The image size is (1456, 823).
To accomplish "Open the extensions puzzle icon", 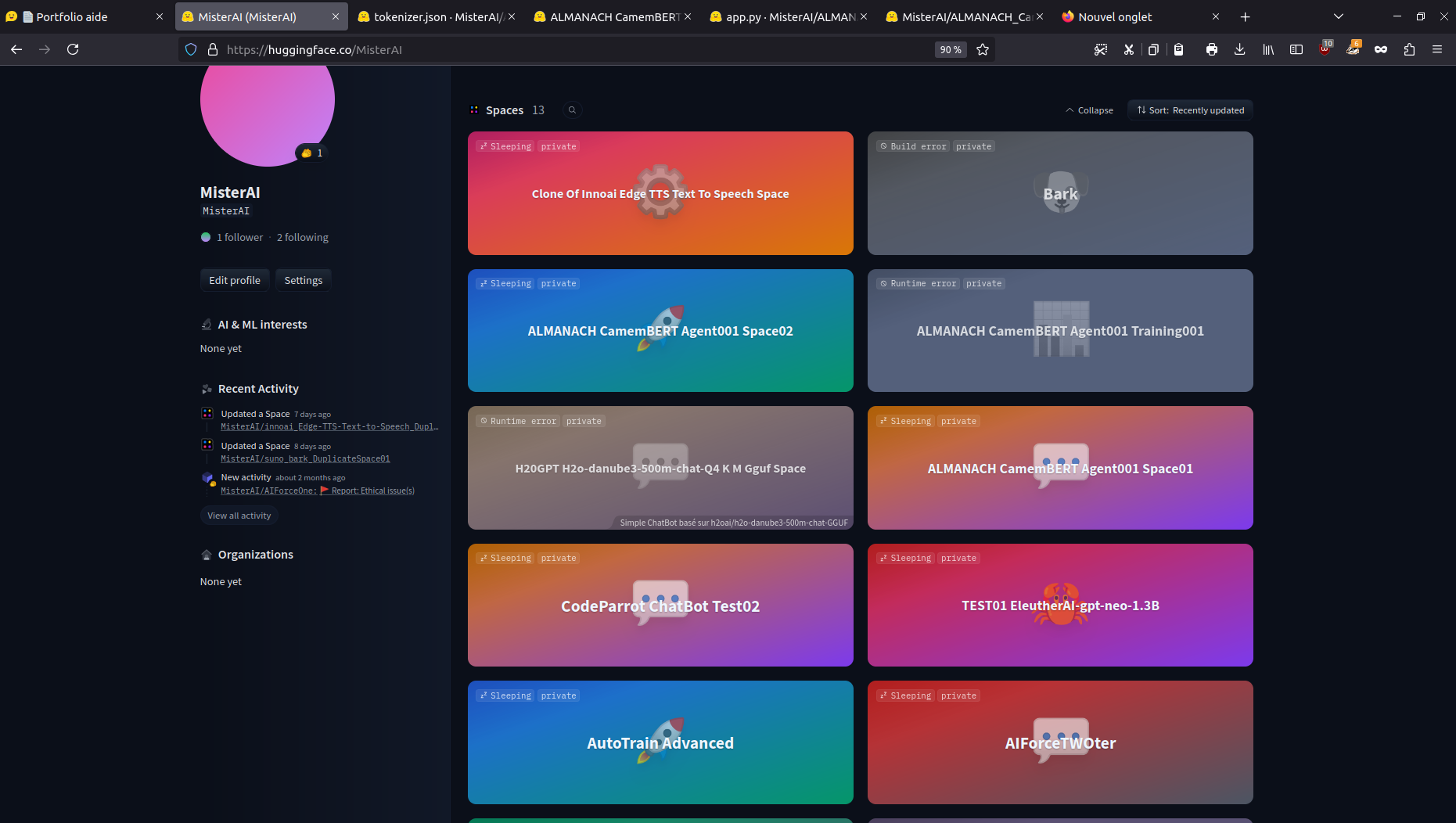I will tap(1409, 49).
